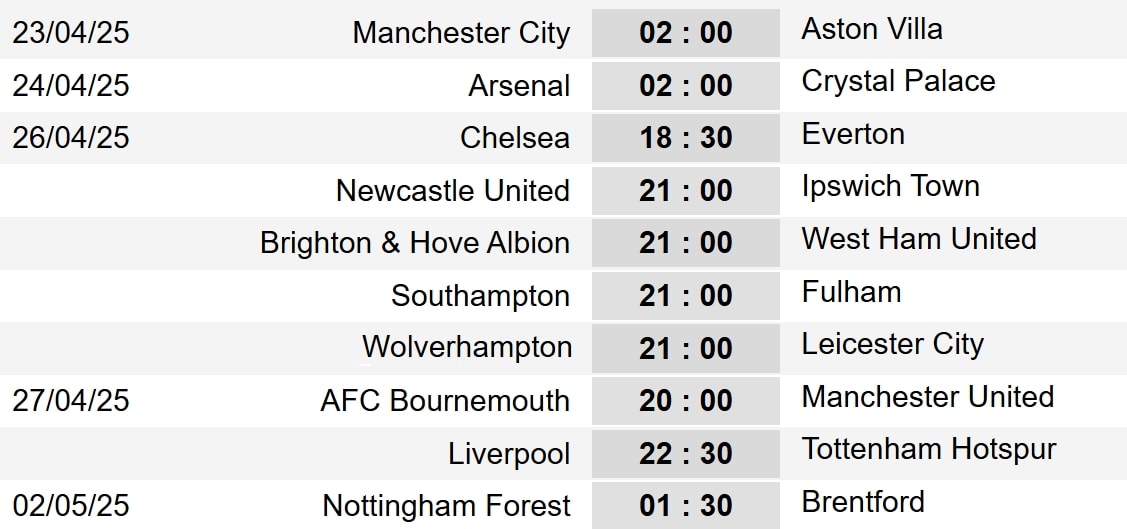The height and width of the screenshot is (529, 1127).
Task: Select the Wolverhampton team name
Action: (x=467, y=347)
